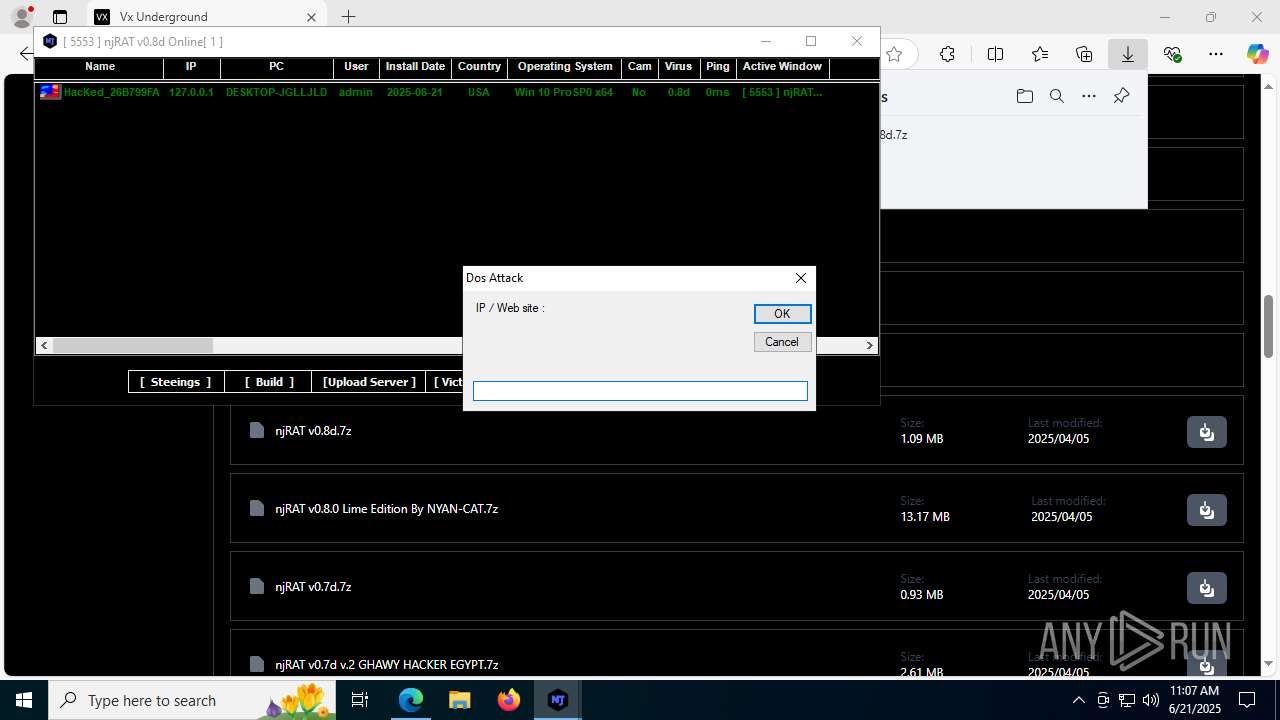Open a new tab with plus button
1280x720 pixels.
[x=348, y=17]
